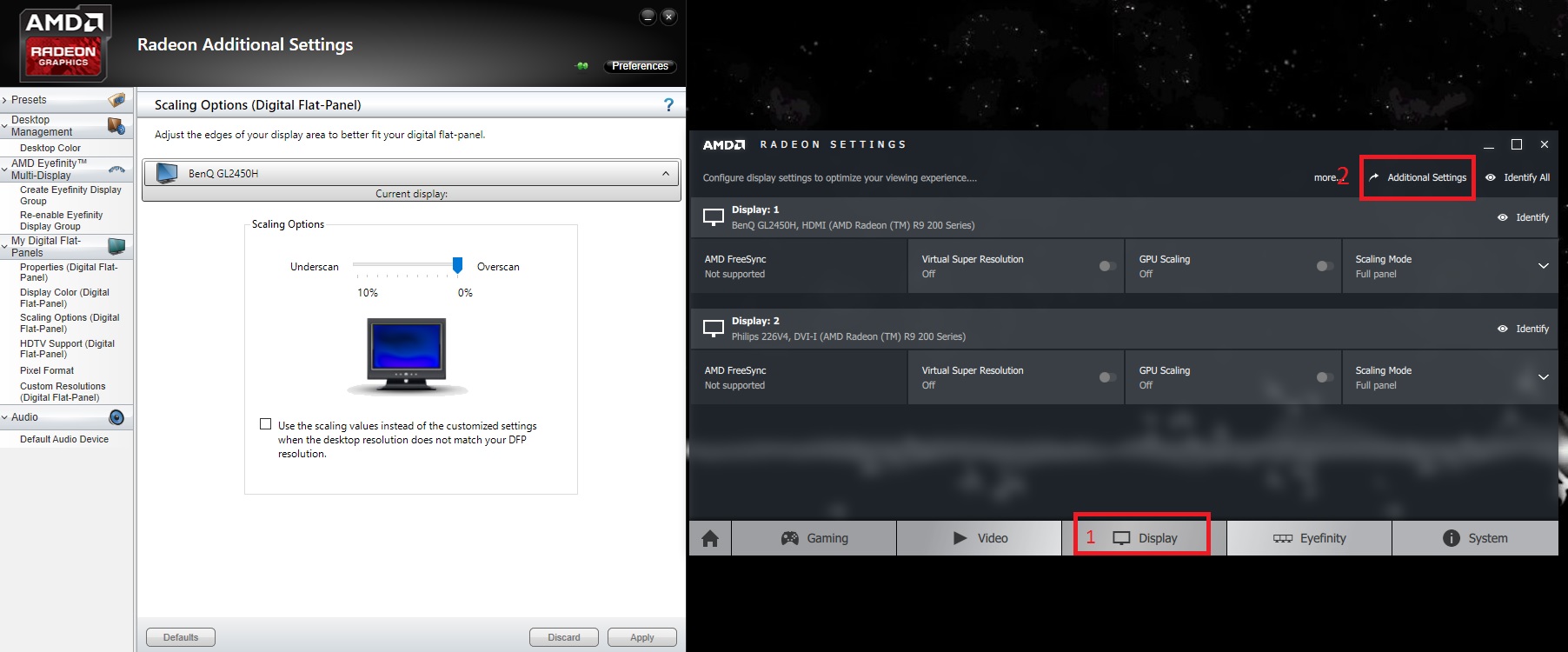The width and height of the screenshot is (1568, 652).
Task: Select Desktop Color in the sidebar
Action: tap(50, 148)
